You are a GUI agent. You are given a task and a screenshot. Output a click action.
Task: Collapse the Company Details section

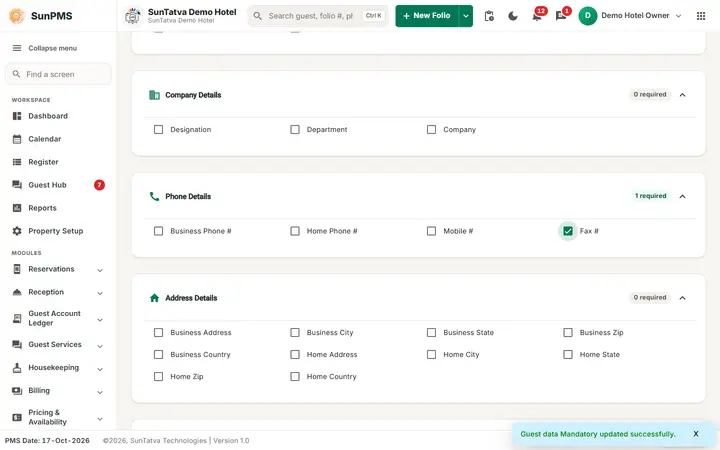682,95
